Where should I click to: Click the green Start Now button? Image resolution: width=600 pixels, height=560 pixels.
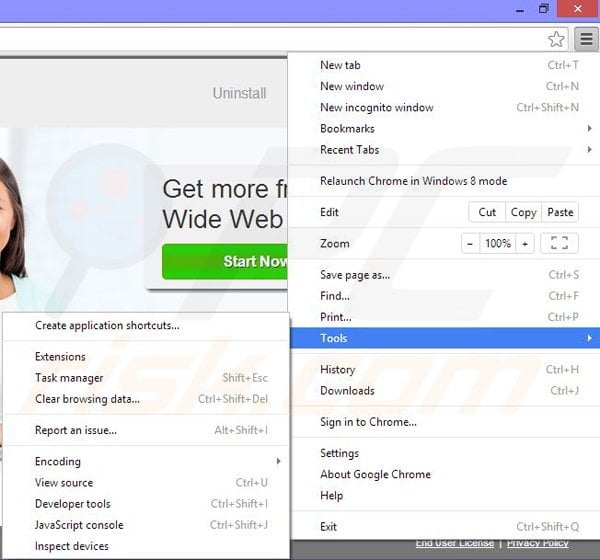tap(225, 261)
